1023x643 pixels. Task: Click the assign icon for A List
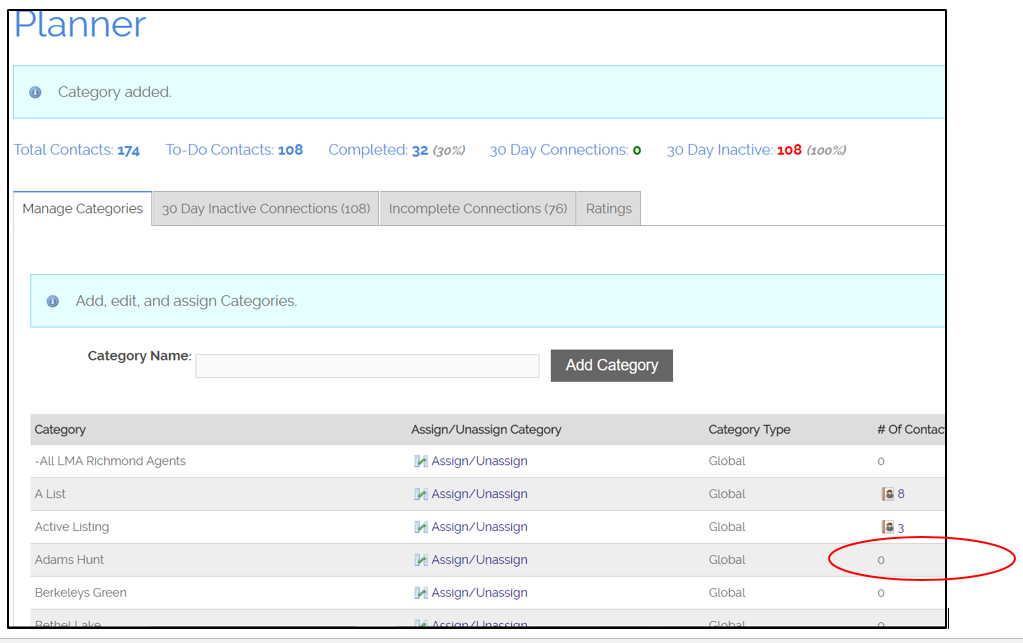click(421, 494)
